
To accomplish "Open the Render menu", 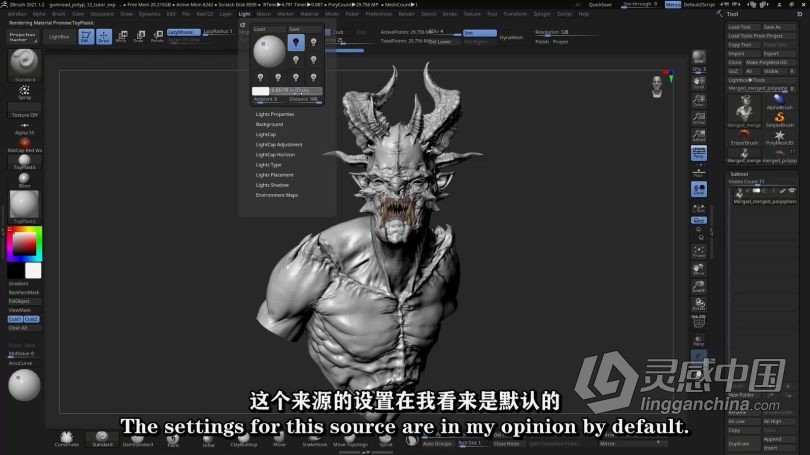I will (407, 14).
